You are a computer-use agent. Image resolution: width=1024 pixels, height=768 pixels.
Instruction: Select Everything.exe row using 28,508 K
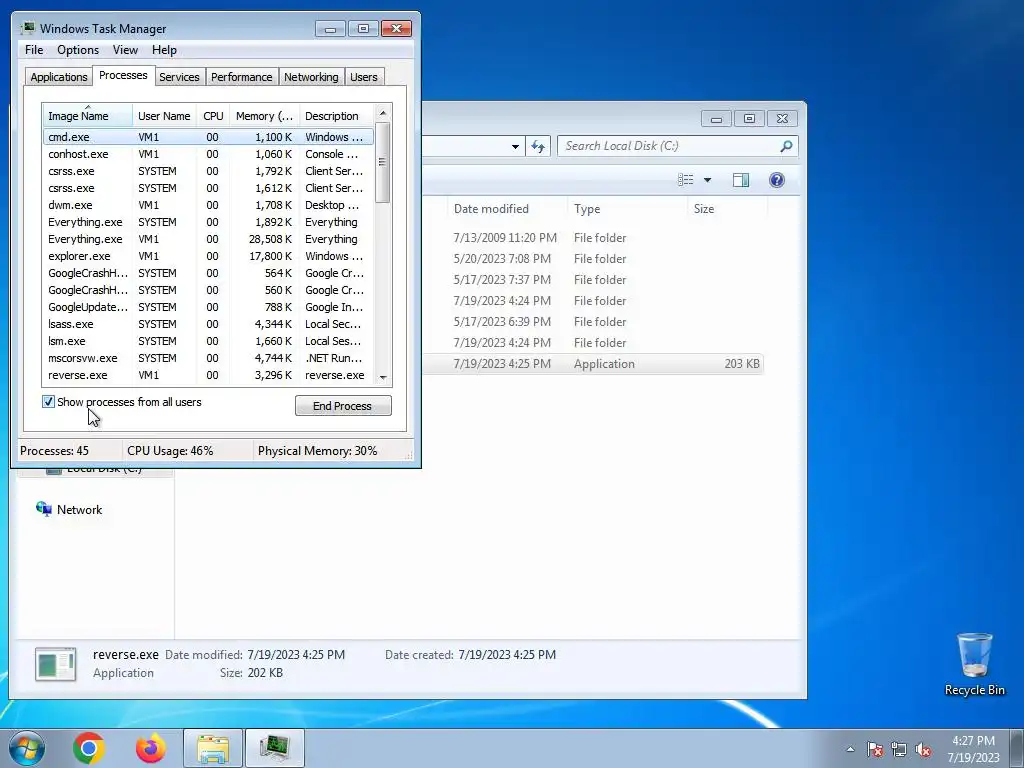tap(208, 239)
